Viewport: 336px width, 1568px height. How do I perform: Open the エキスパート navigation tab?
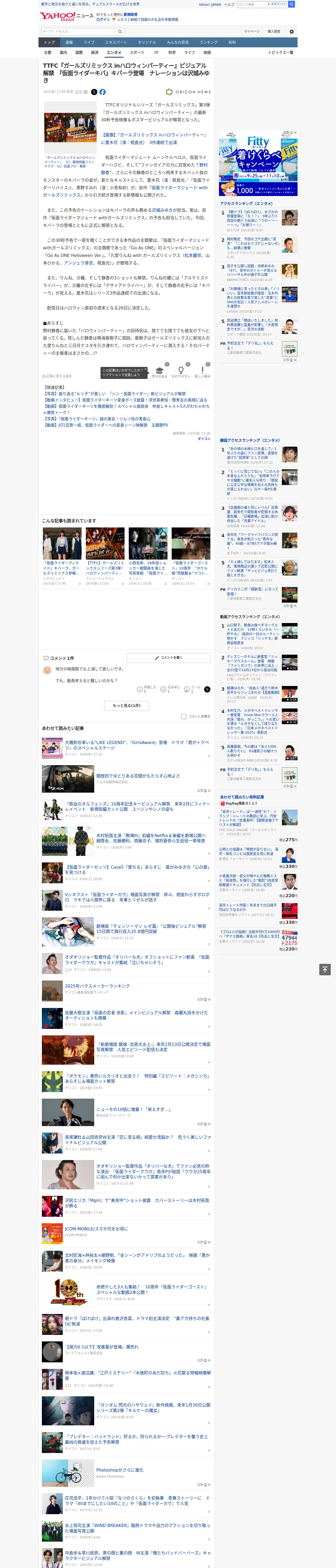coord(116,43)
